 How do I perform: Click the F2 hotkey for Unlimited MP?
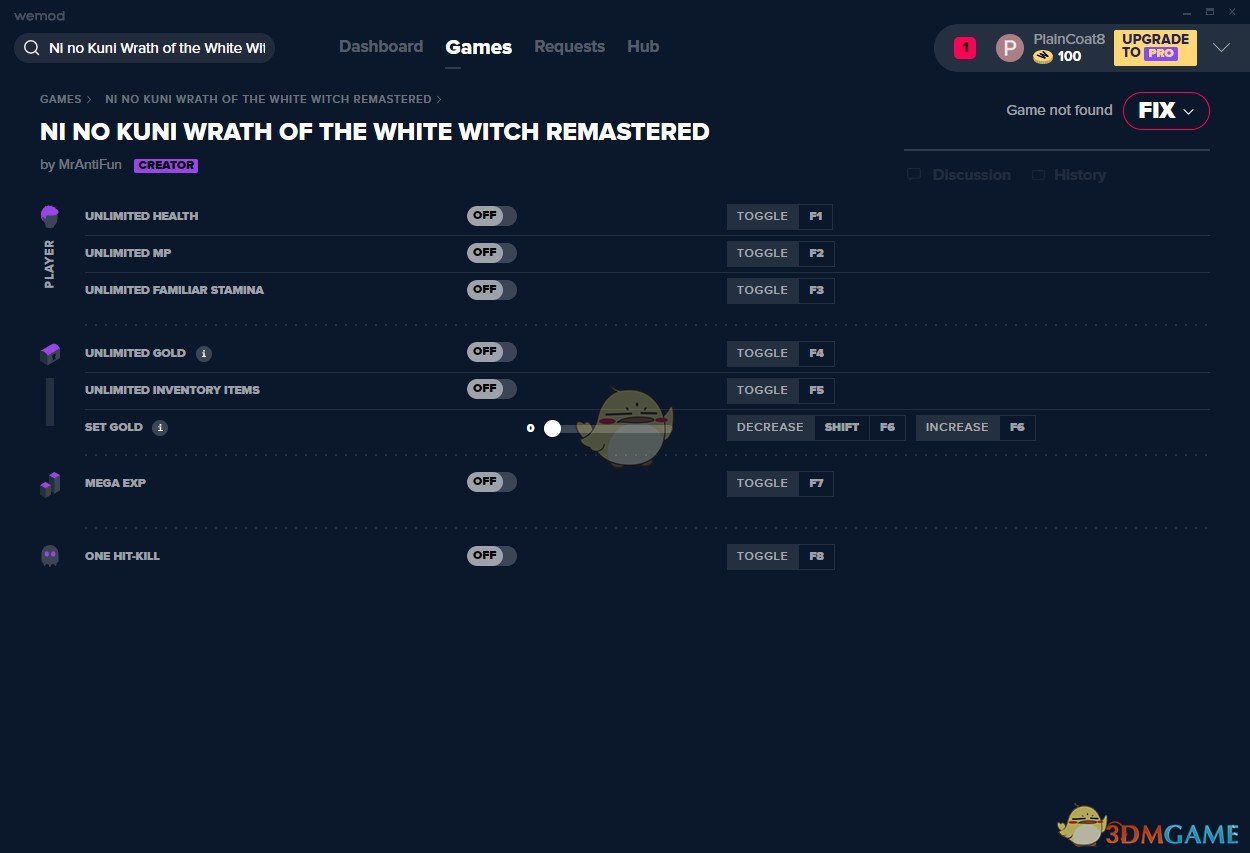pos(817,254)
